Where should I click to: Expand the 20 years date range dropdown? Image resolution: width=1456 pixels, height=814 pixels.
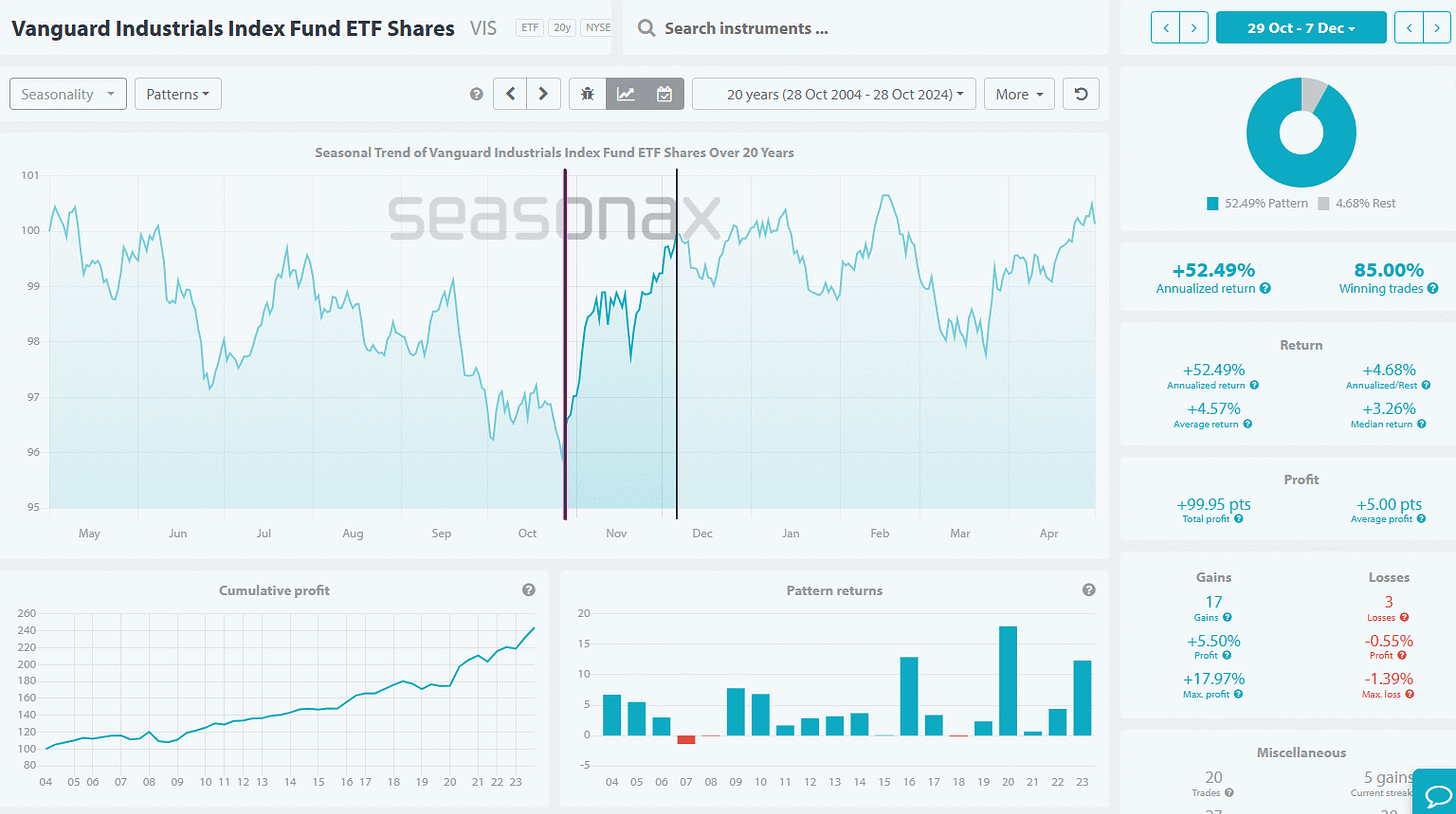834,94
